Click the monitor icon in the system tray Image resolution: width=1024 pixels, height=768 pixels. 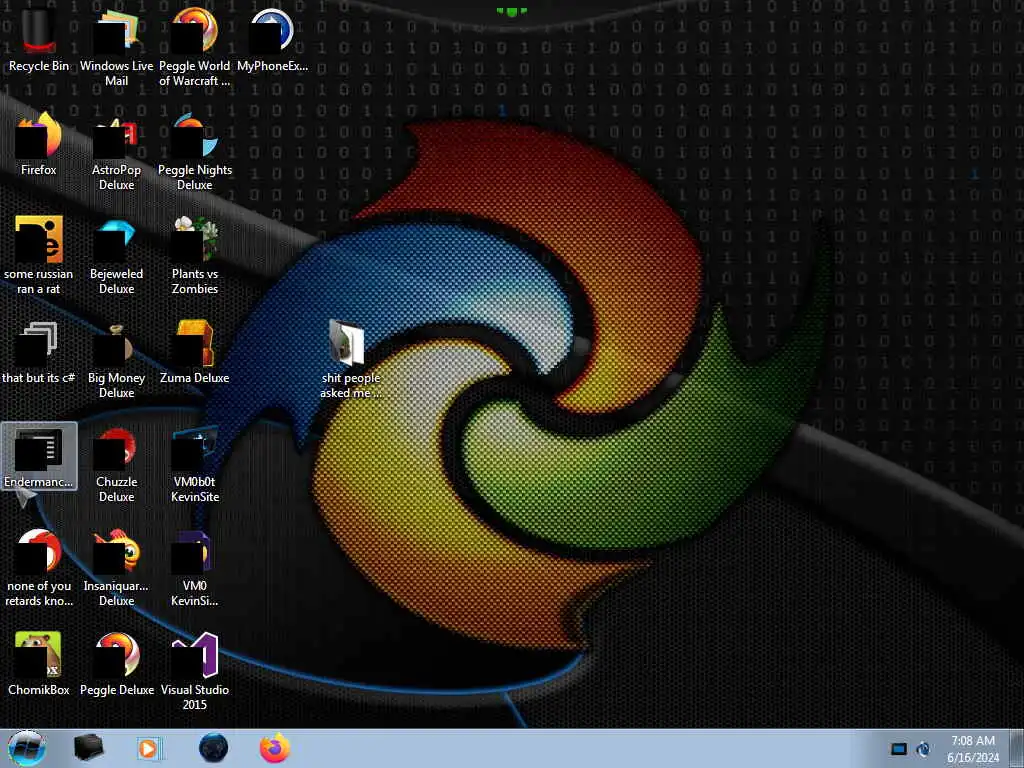pos(899,749)
